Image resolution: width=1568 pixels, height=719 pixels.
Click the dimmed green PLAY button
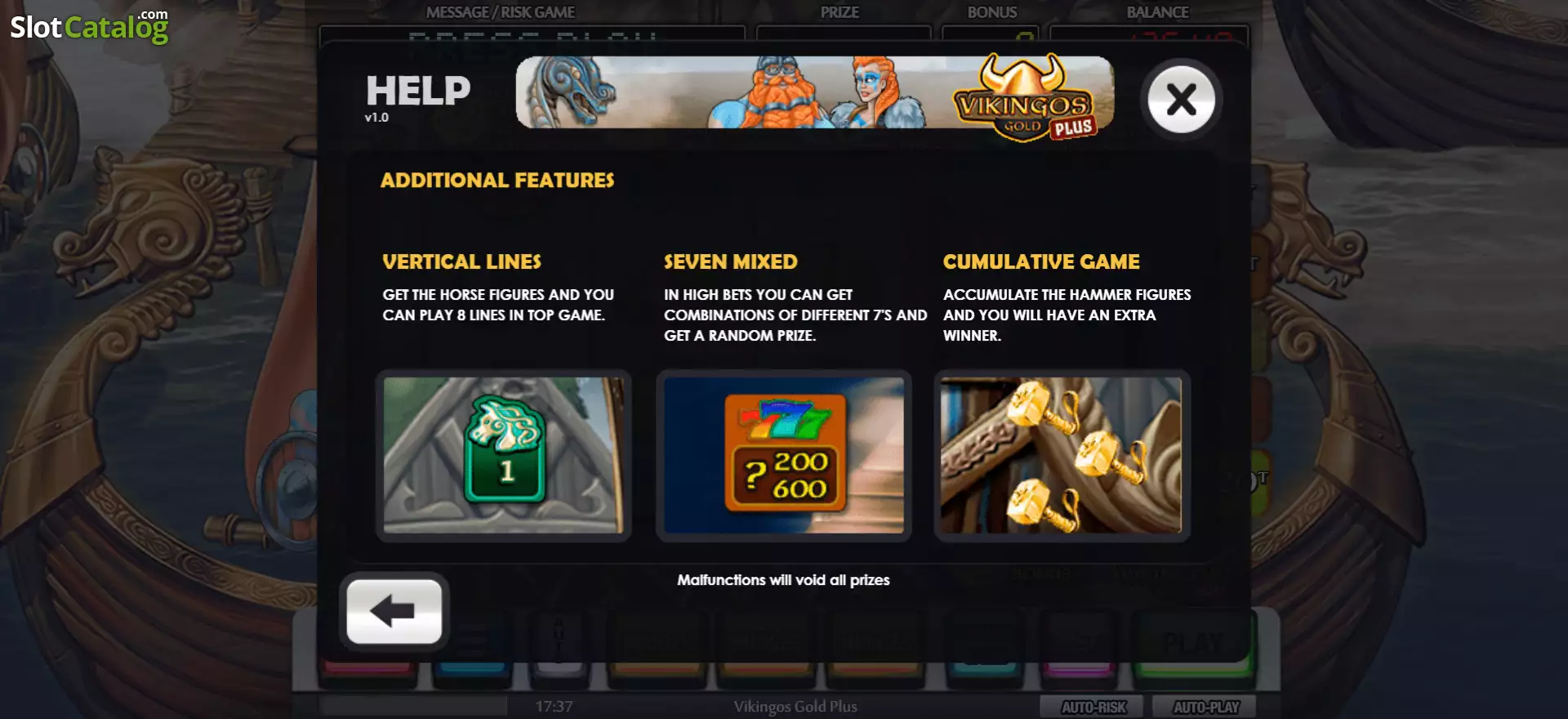coord(1193,643)
